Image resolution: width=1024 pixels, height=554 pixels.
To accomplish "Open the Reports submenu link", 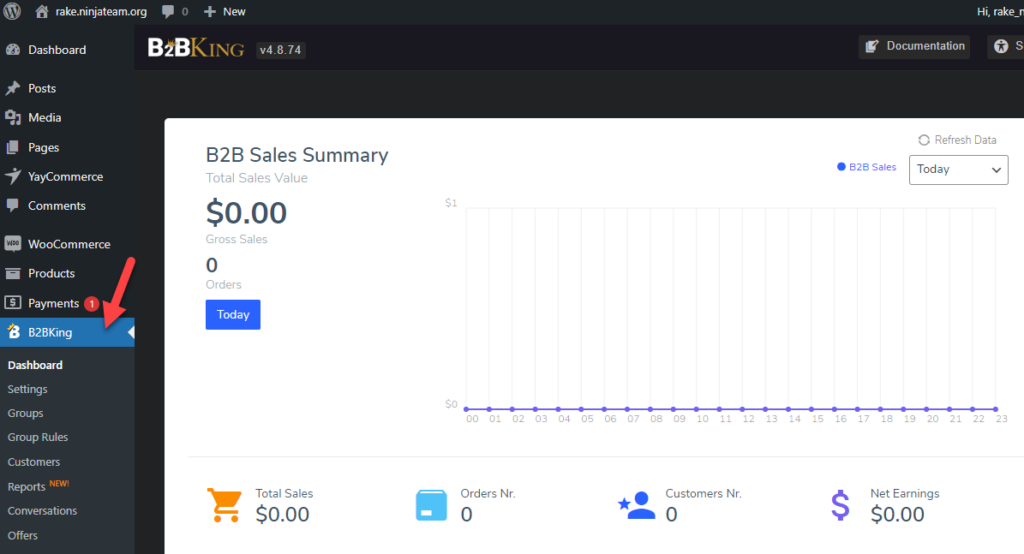I will [x=26, y=487].
